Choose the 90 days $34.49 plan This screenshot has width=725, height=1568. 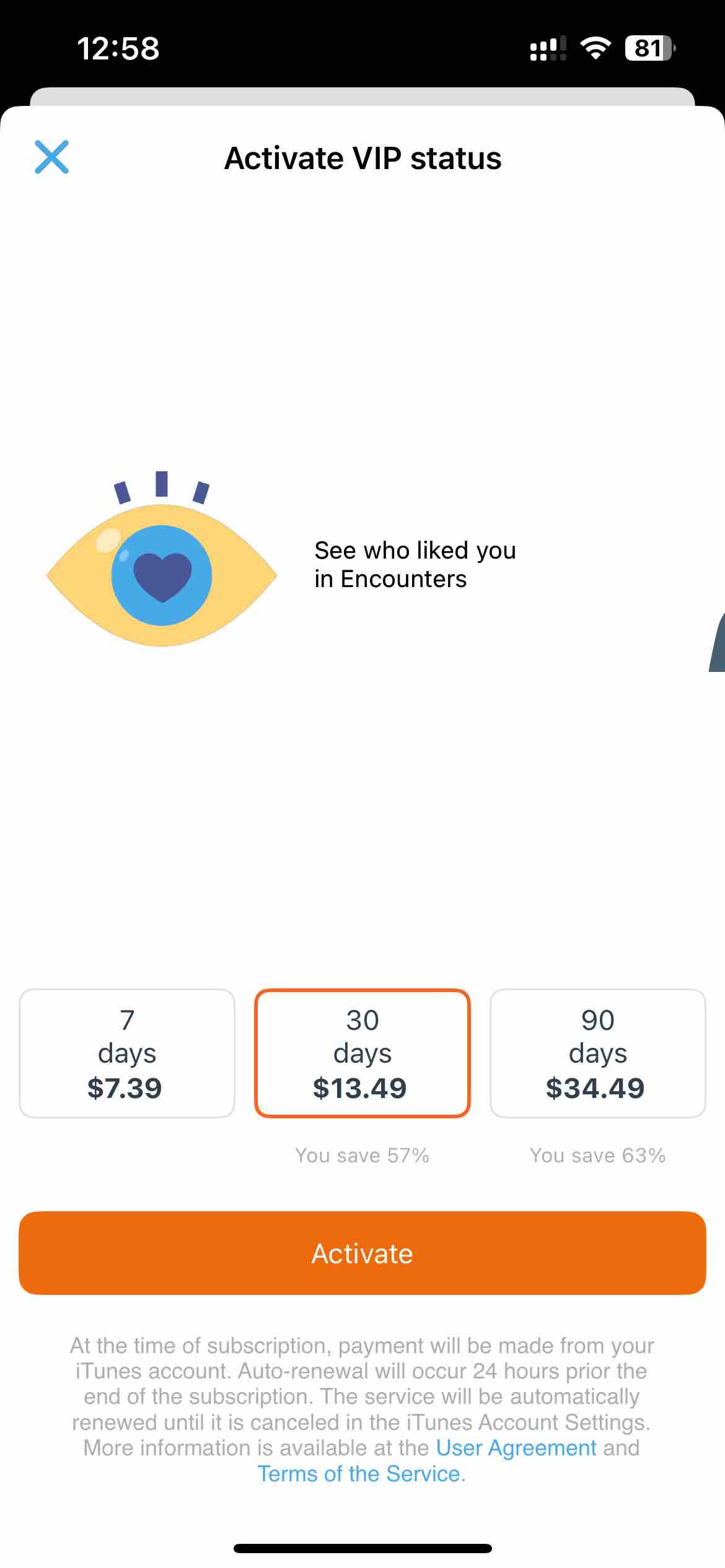tap(598, 1053)
